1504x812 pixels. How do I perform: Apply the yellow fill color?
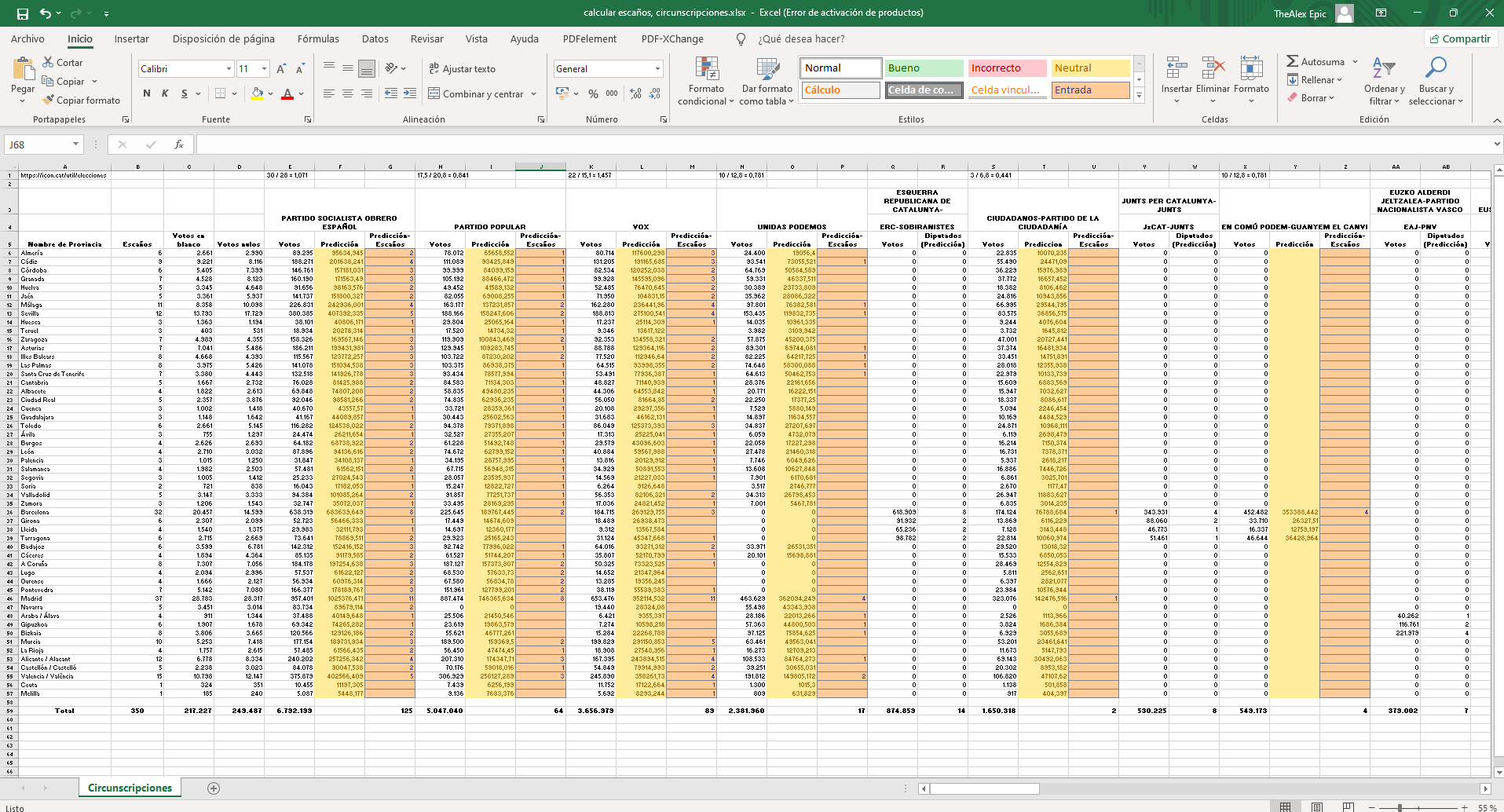[257, 93]
